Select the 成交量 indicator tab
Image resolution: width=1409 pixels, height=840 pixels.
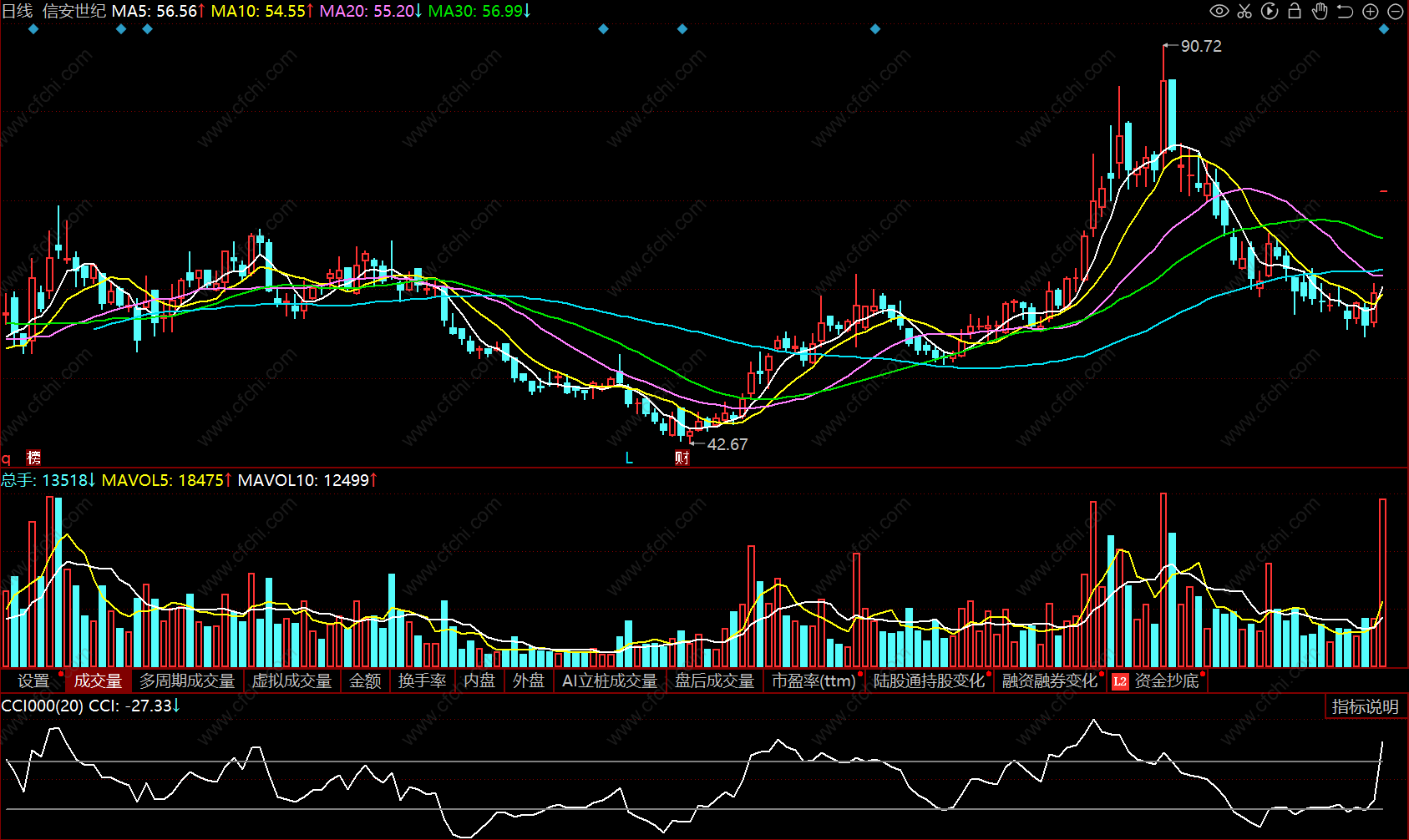(x=98, y=681)
